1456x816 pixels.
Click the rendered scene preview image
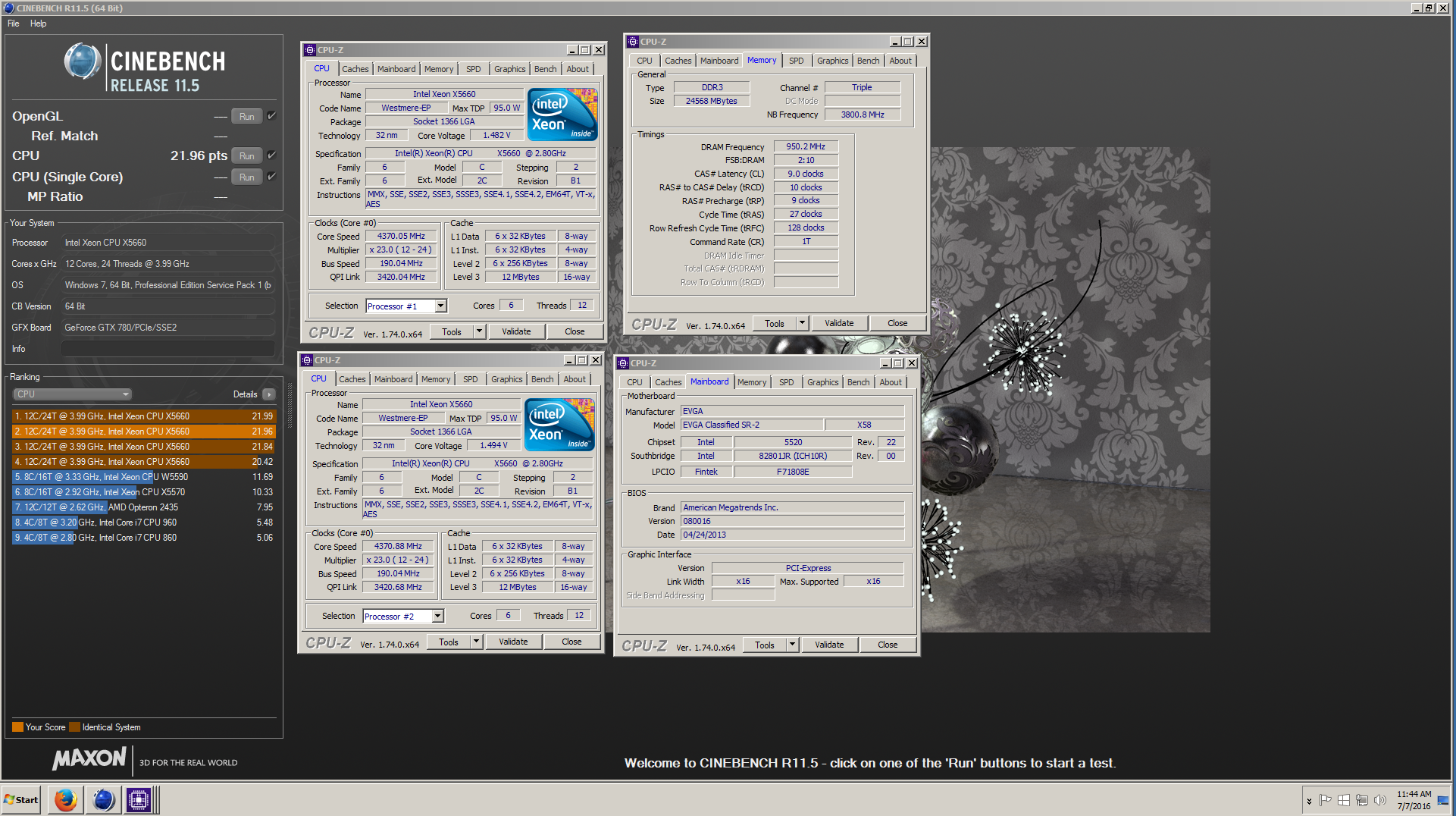(1069, 390)
